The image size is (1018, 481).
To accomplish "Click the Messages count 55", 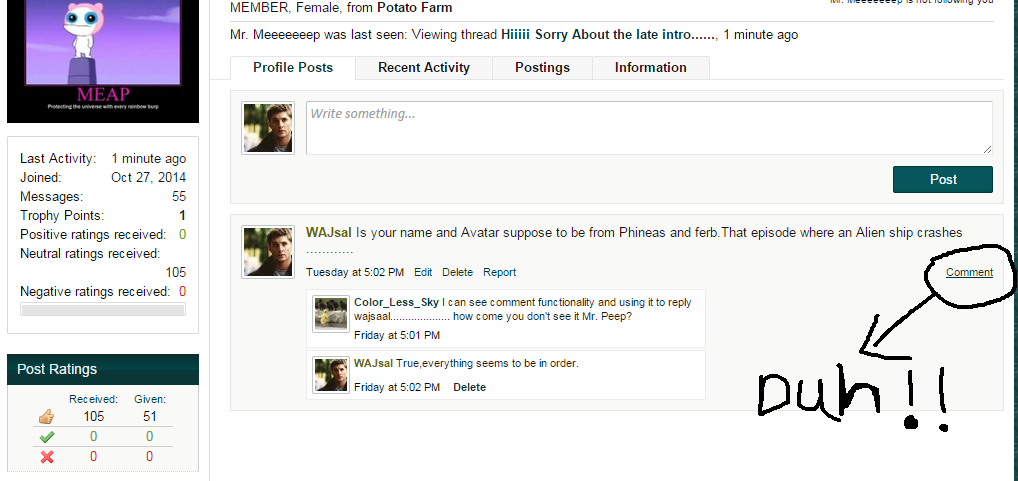I will coord(179,196).
